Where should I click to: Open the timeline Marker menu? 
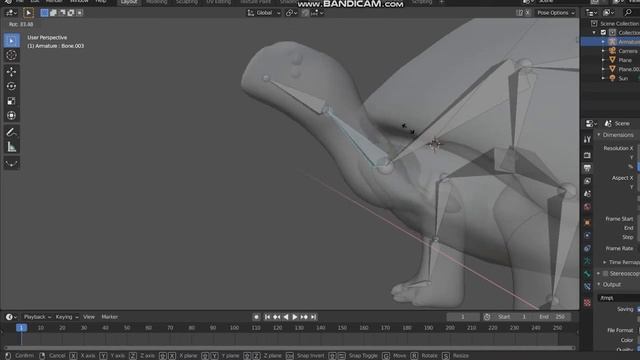(109, 317)
